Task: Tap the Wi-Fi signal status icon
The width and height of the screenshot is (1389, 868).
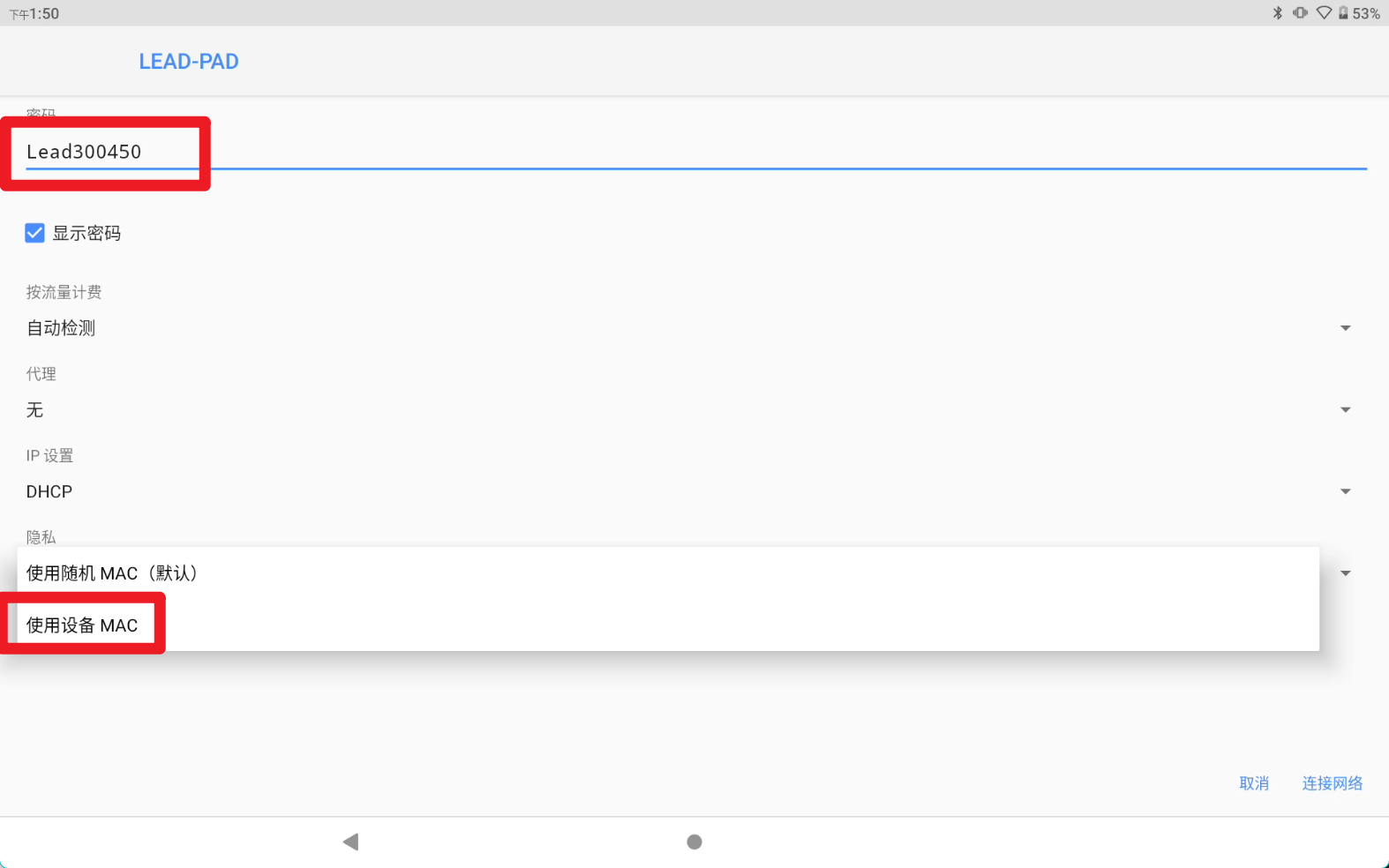Action: (x=1324, y=13)
